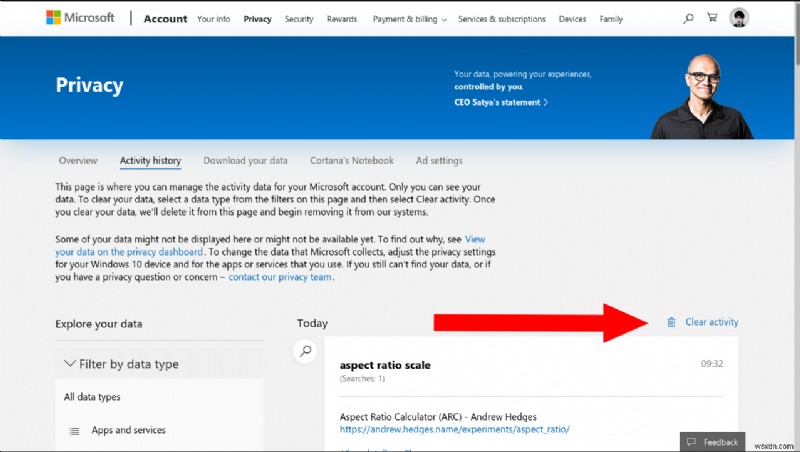800x452 pixels.
Task: Open Your info page
Action: coord(213,19)
